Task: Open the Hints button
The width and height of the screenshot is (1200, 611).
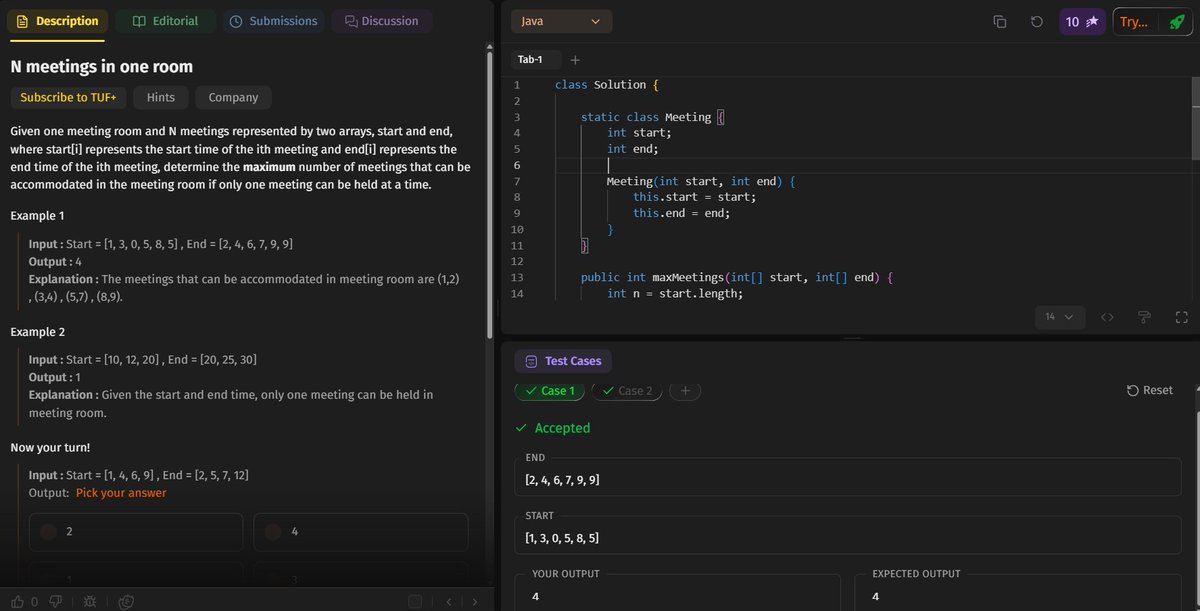Action: (161, 97)
